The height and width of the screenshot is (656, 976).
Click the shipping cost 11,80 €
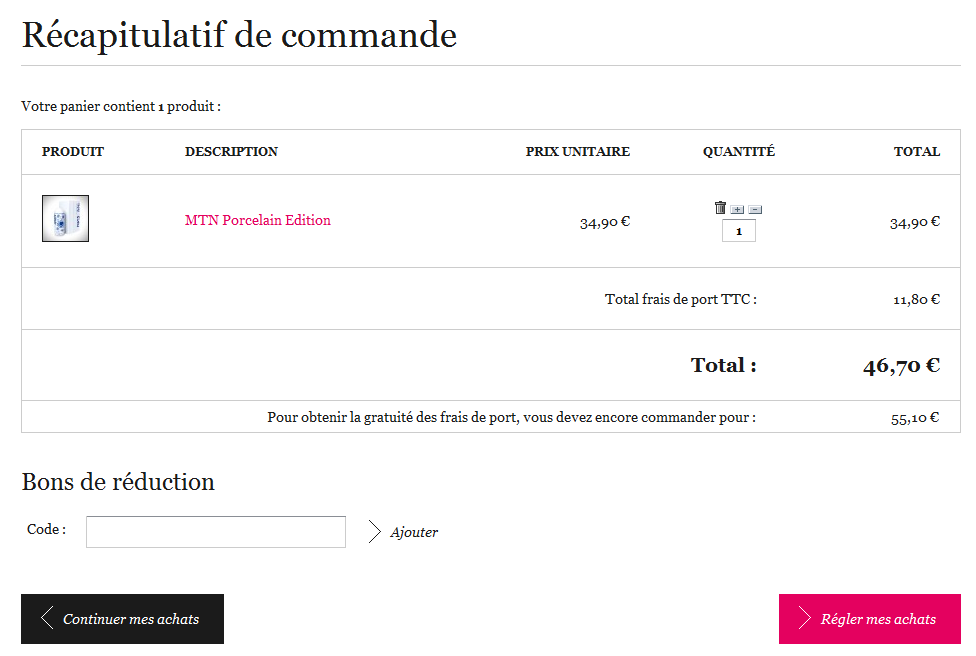[916, 299]
